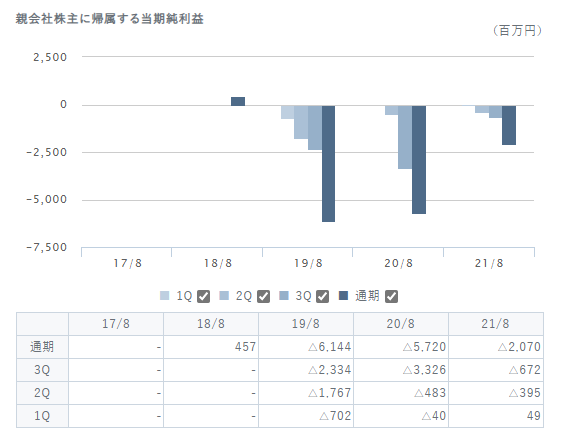This screenshot has height=442, width=561.
Task: Click the chart title 親会社株主に帰属する当期純利益
Action: (x=109, y=19)
